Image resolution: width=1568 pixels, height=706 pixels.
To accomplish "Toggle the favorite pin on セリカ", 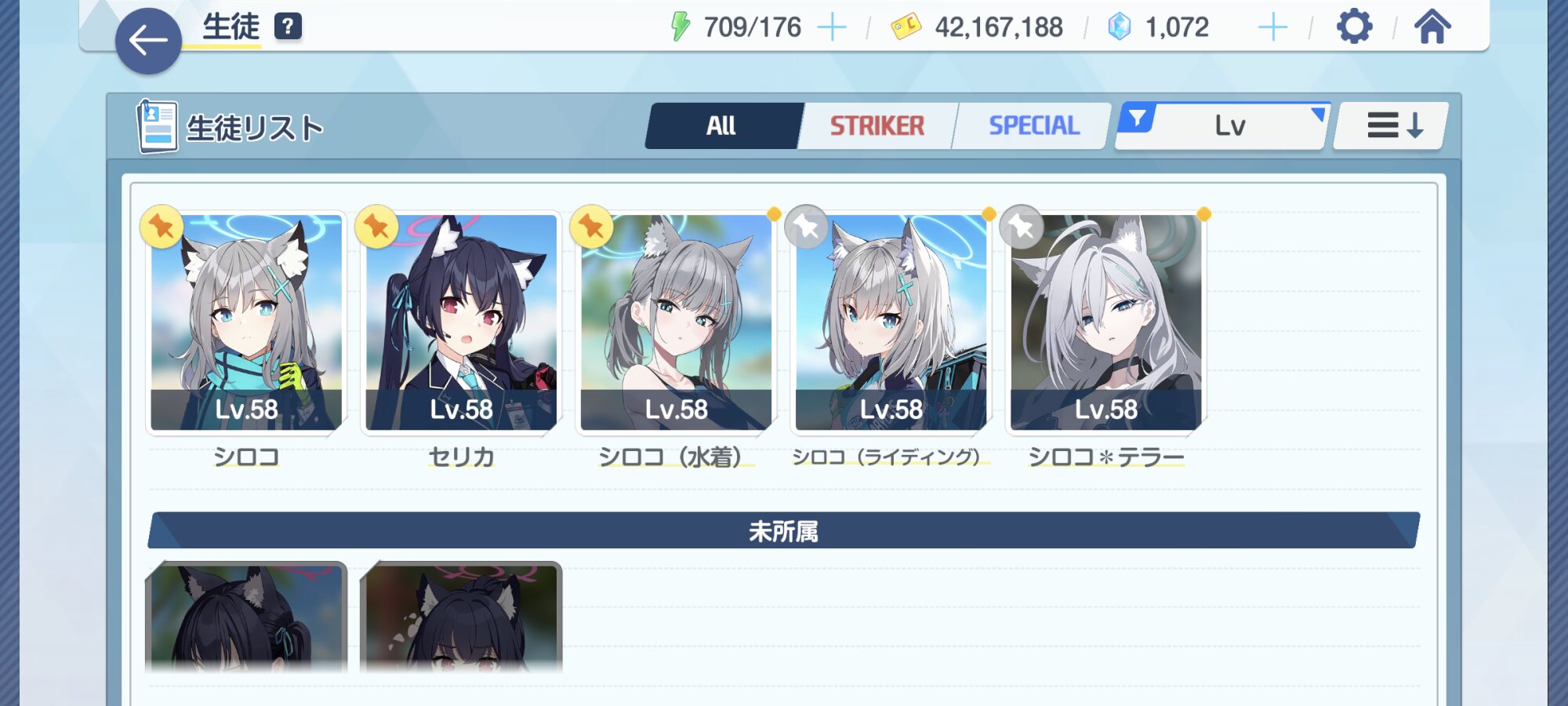I will pos(376,227).
